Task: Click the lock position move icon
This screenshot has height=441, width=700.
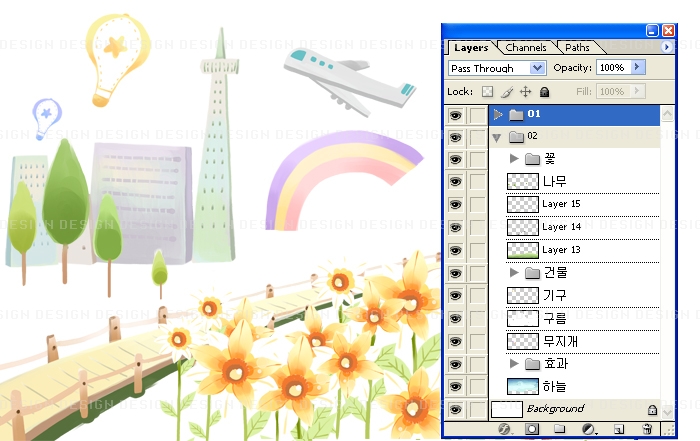Action: coord(525,91)
